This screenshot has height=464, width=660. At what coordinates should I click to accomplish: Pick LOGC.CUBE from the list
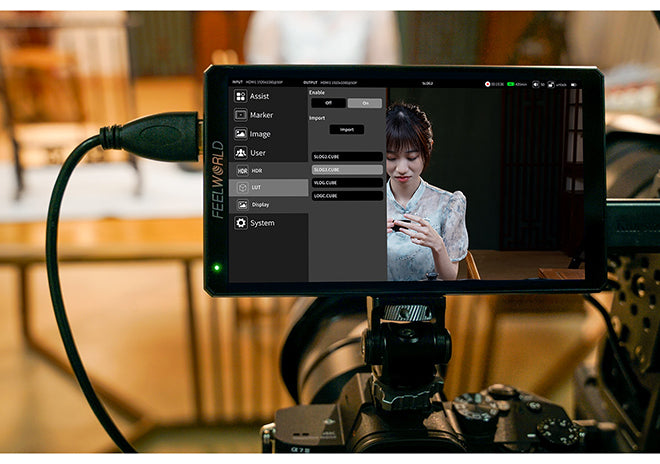coord(346,196)
